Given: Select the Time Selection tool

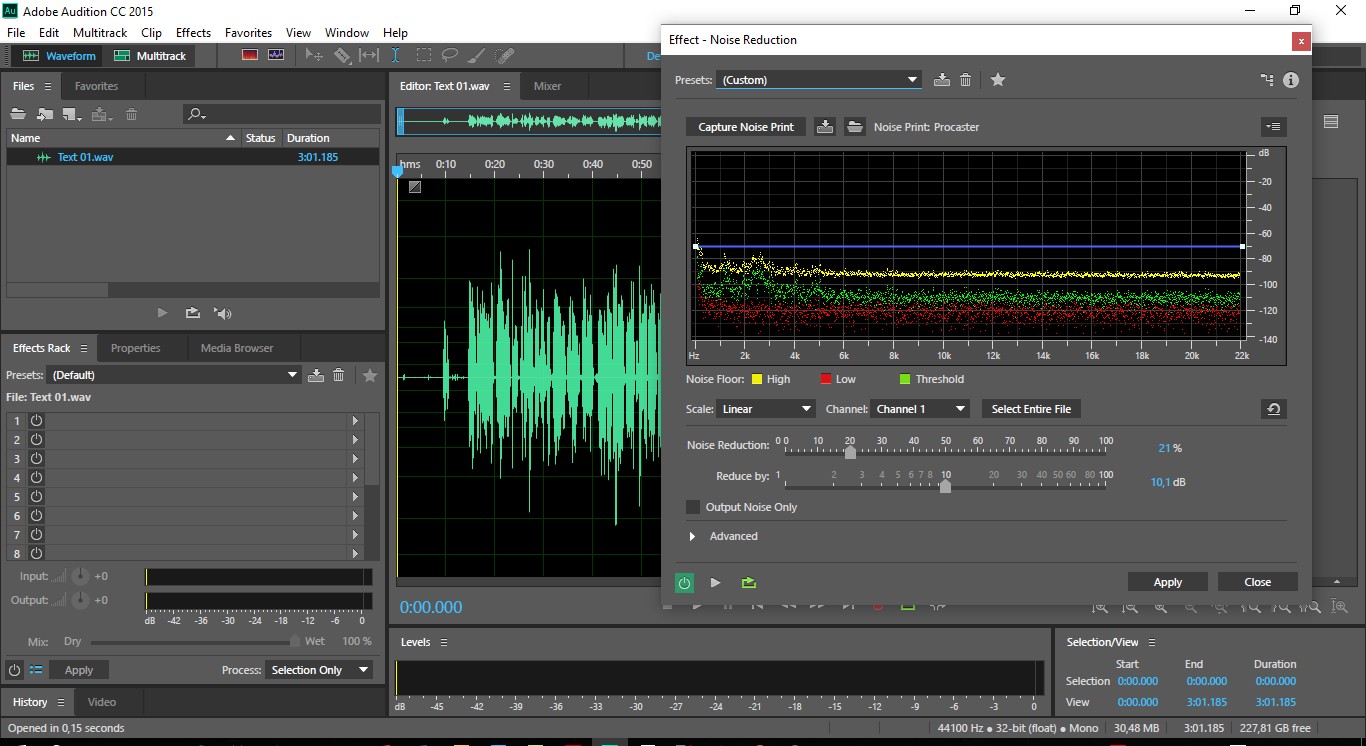Looking at the screenshot, I should pos(396,56).
